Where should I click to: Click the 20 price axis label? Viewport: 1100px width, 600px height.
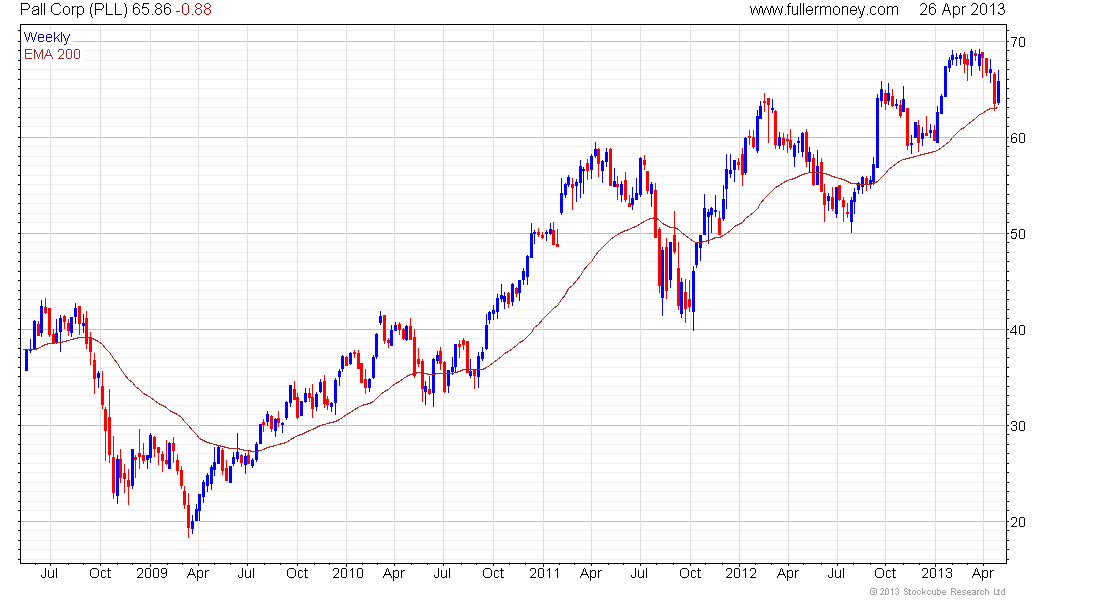click(1017, 522)
